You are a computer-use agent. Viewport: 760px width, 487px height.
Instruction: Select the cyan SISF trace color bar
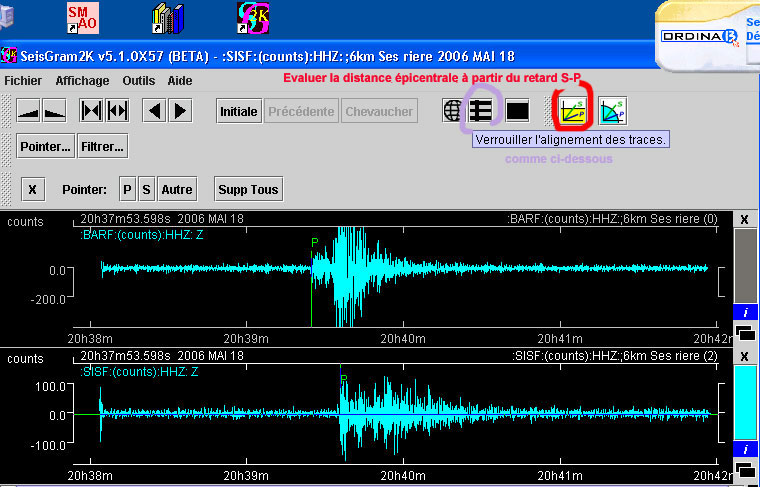[745, 400]
